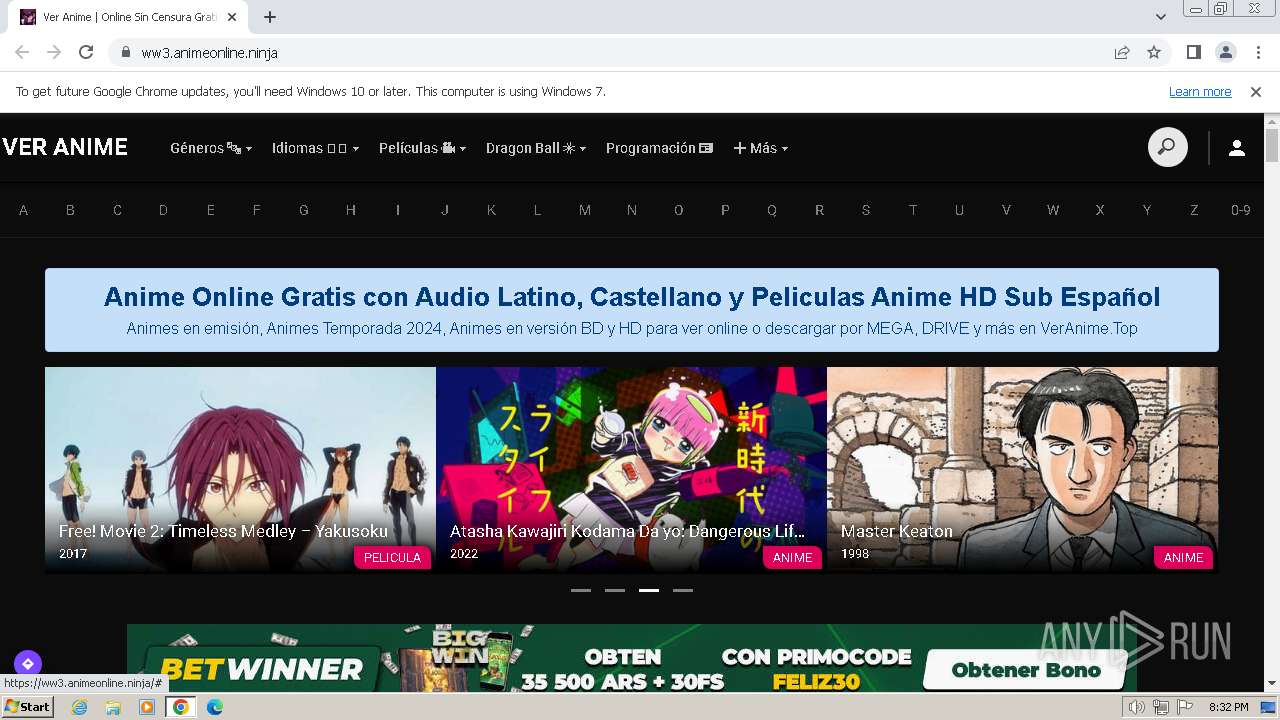The width and height of the screenshot is (1280, 720).
Task: Open a new browser tab with plus
Action: [x=270, y=17]
